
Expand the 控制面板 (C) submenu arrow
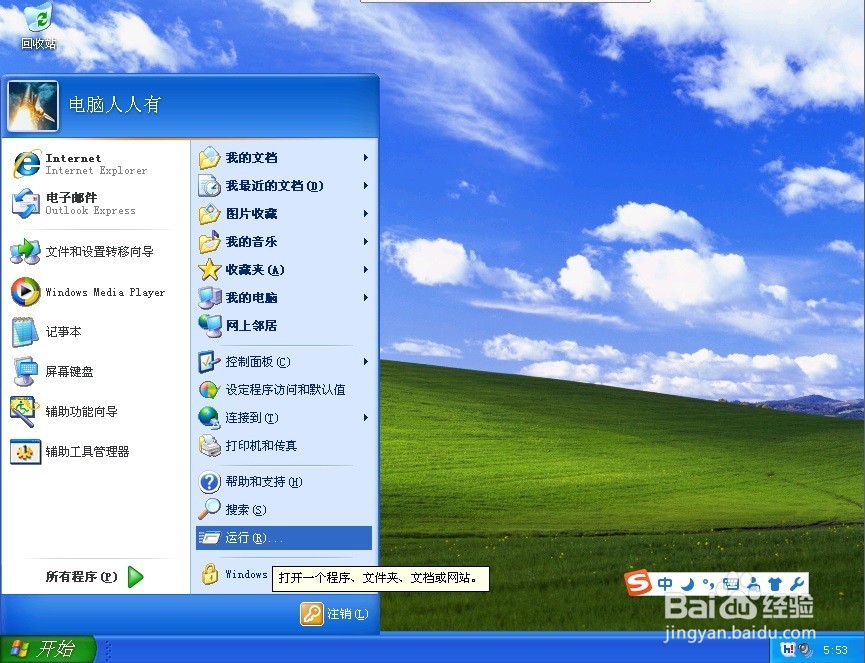365,362
